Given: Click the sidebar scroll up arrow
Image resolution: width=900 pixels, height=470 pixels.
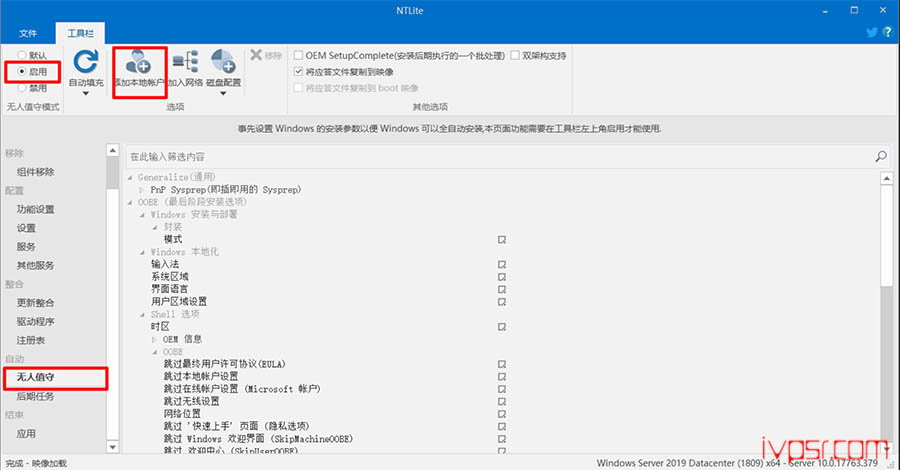Looking at the screenshot, I should click(112, 150).
